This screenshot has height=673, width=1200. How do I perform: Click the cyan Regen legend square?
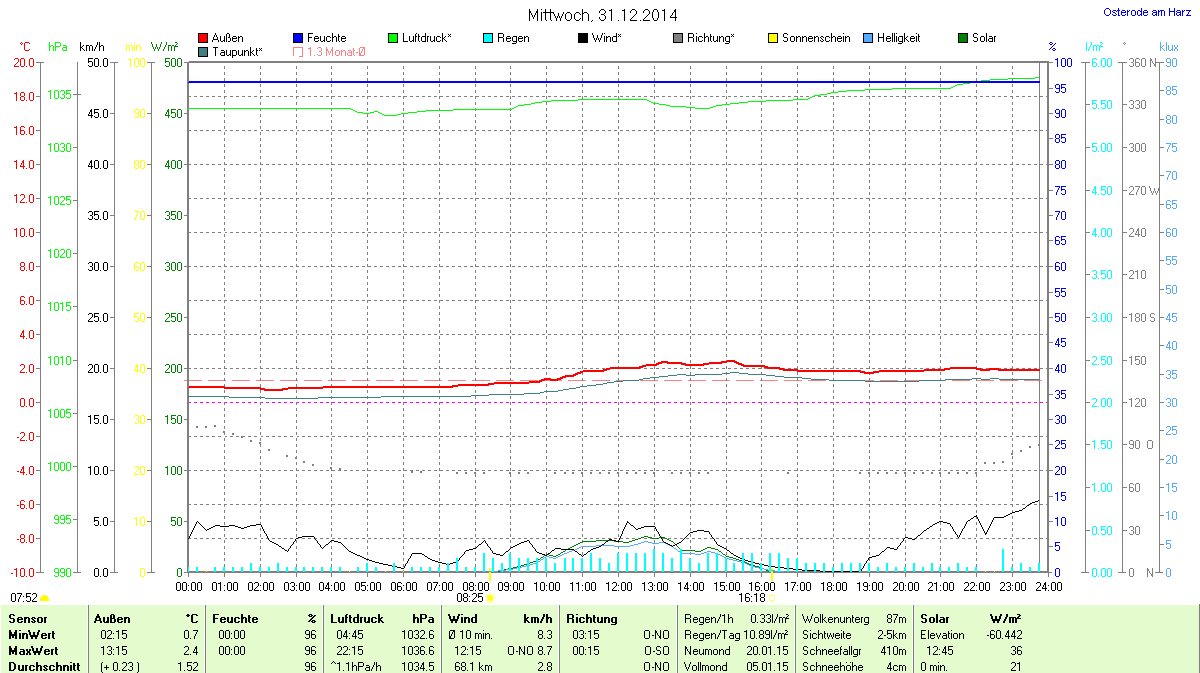tap(488, 38)
